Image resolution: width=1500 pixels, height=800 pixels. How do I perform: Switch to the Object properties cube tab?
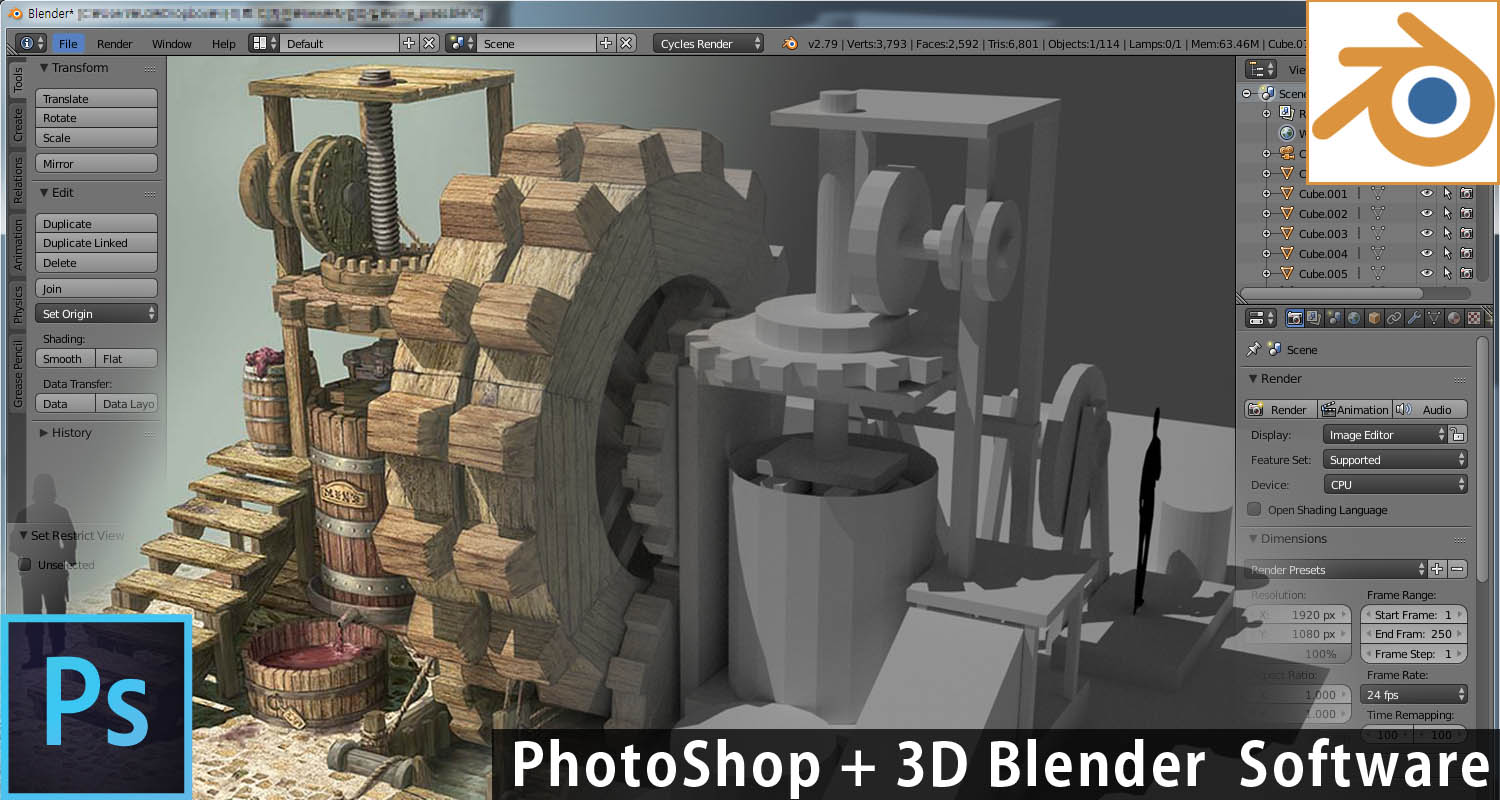1374,318
